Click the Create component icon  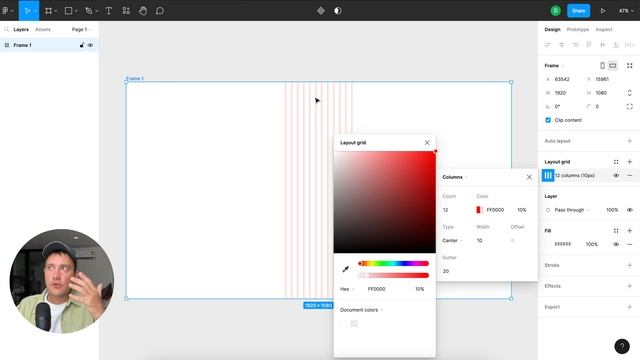[321, 11]
